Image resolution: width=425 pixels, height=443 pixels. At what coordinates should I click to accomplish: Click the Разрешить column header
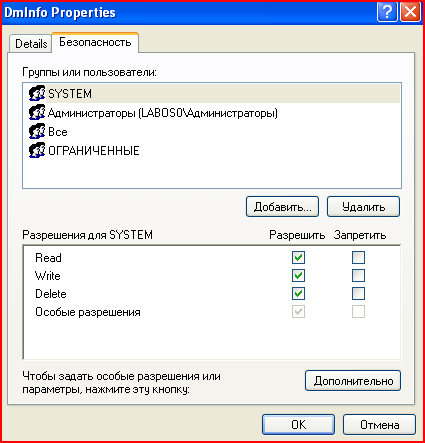[x=297, y=235]
